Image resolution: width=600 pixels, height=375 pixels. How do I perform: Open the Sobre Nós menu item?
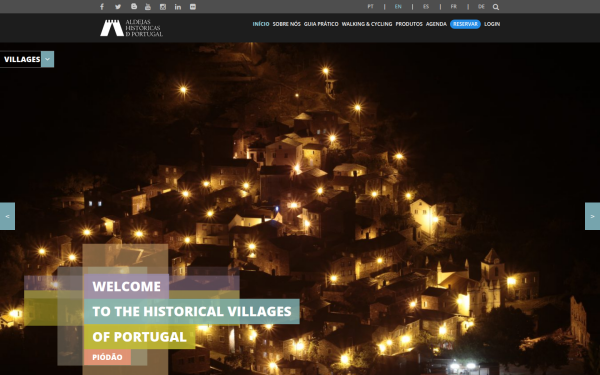point(287,24)
